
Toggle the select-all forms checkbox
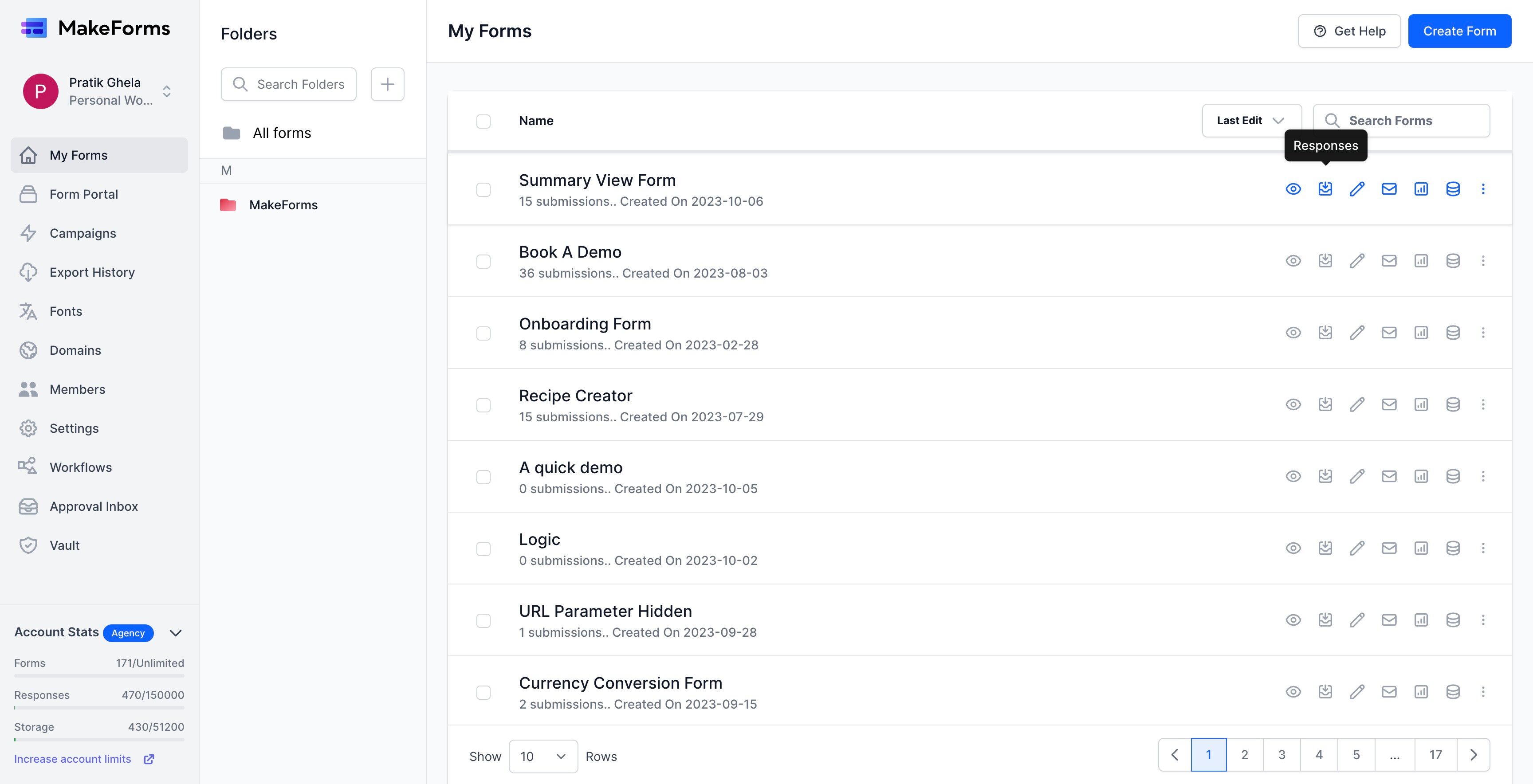[483, 122]
